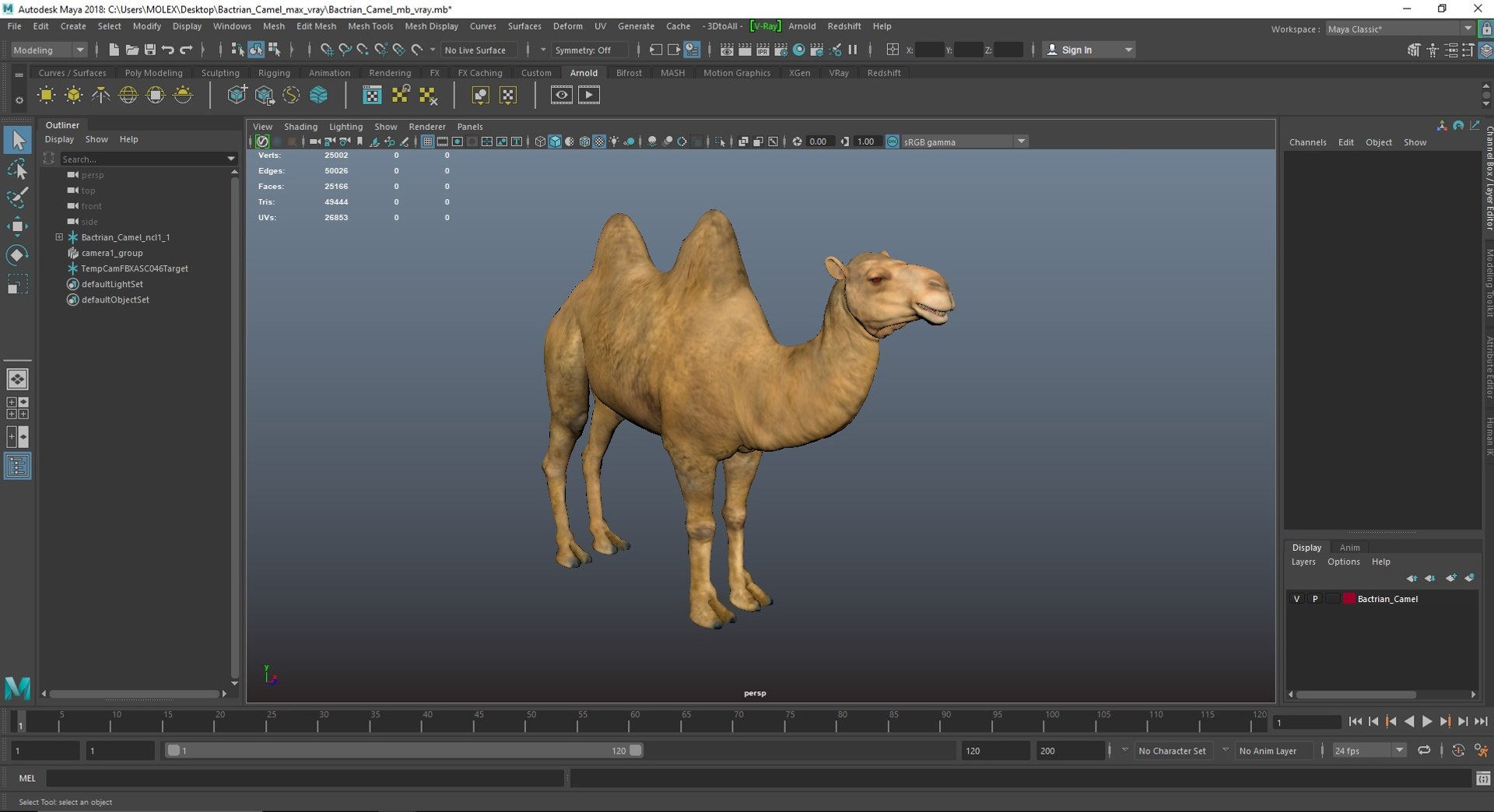Open the 24 fps frame rate dropdown
This screenshot has height=812, width=1494.
[1369, 751]
